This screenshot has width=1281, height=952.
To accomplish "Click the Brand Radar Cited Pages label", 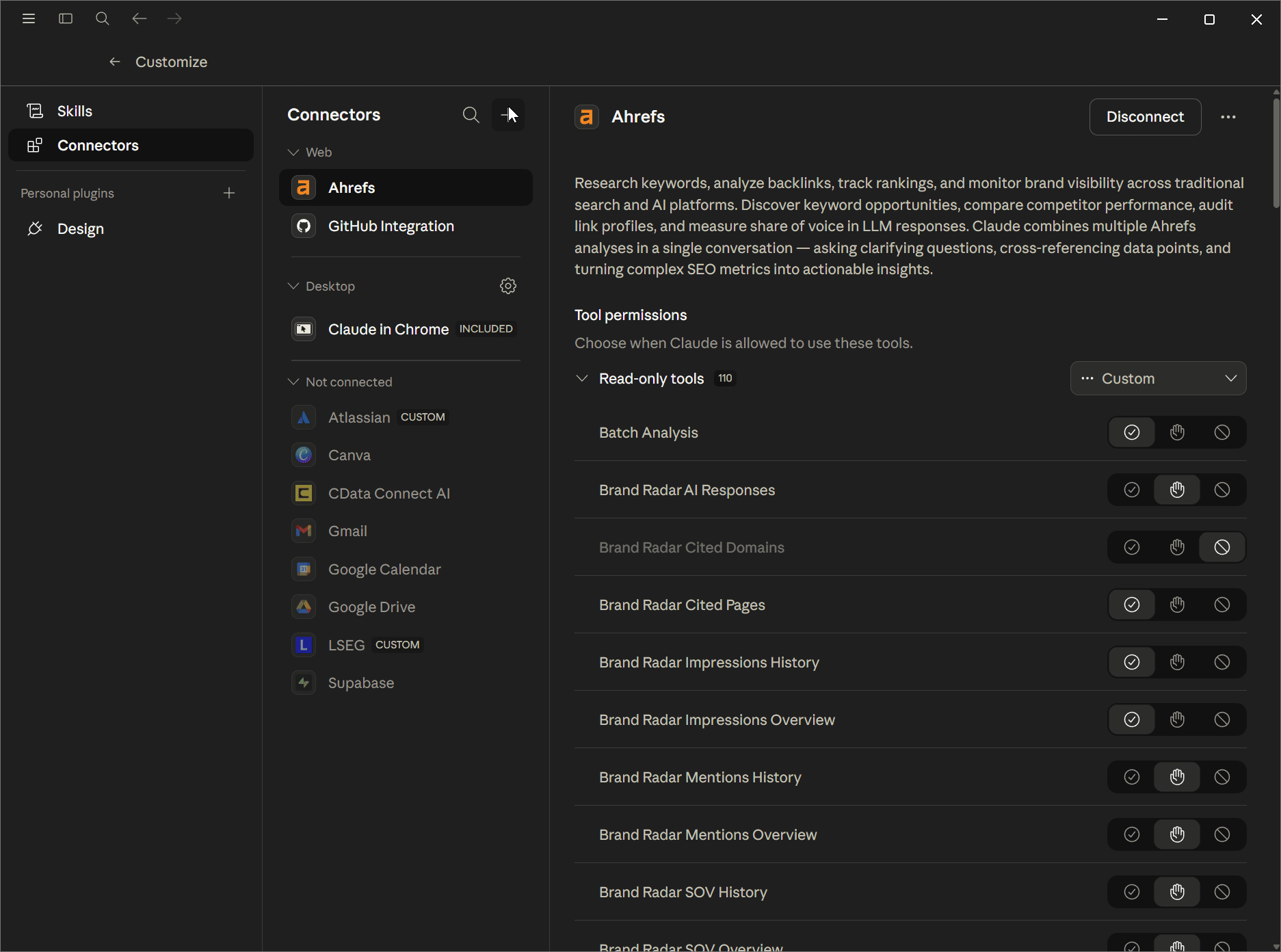I will tap(682, 605).
